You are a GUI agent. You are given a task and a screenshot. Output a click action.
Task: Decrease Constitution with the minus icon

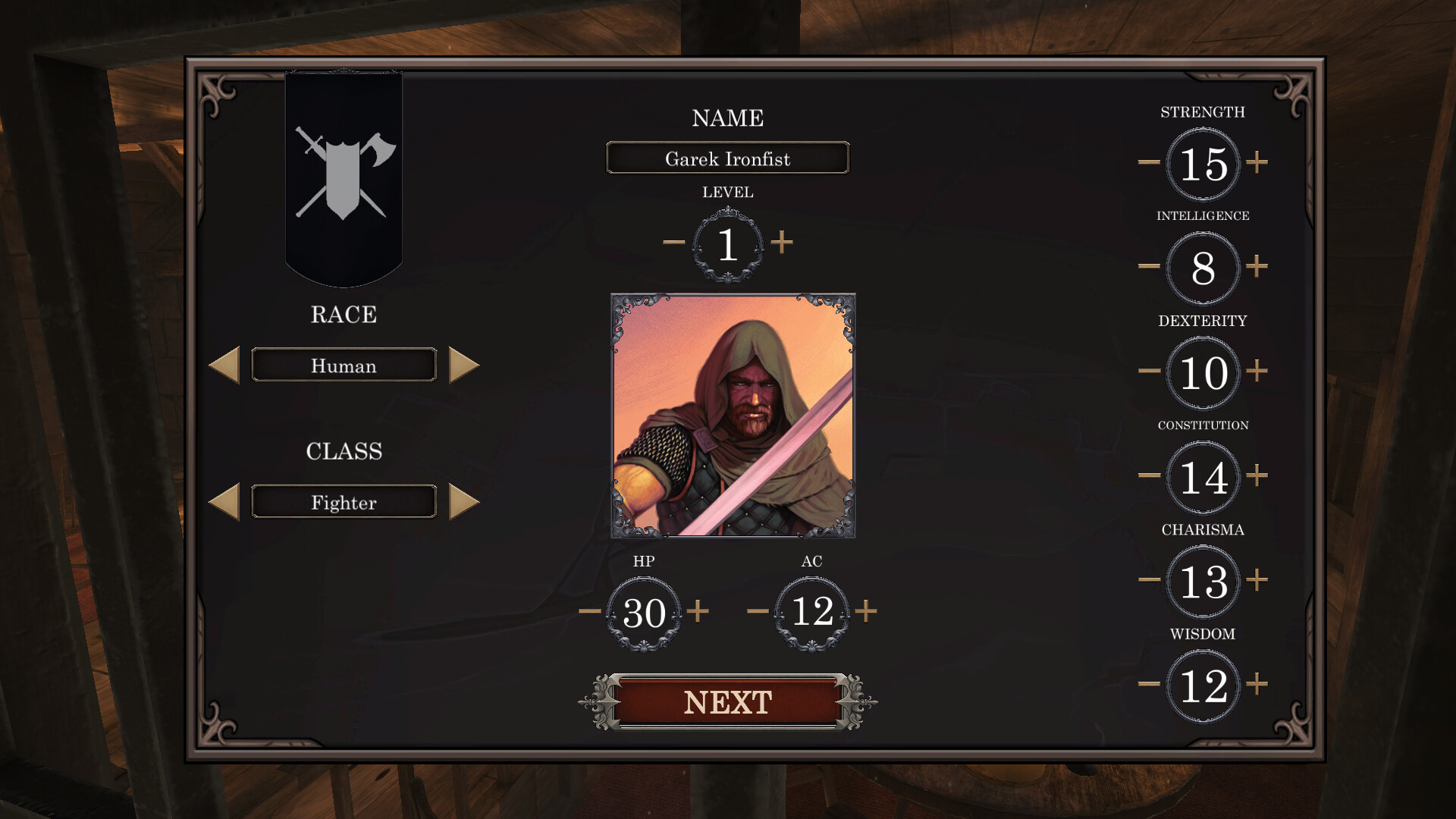[1149, 475]
